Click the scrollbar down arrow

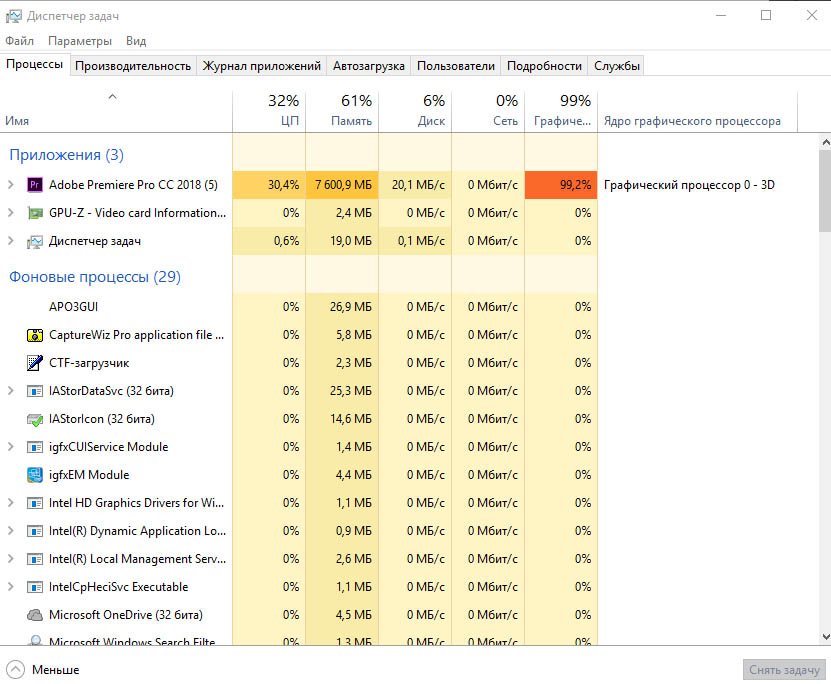tap(825, 636)
